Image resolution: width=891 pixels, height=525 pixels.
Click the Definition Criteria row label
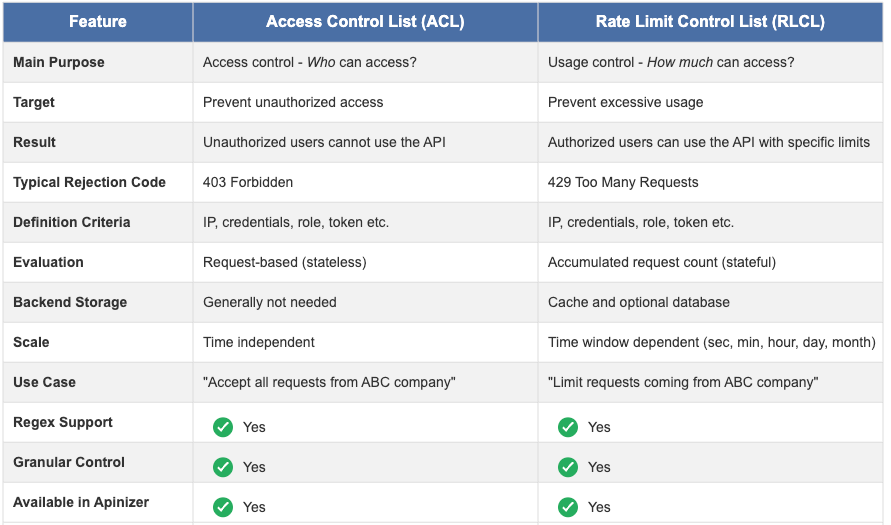[72, 222]
